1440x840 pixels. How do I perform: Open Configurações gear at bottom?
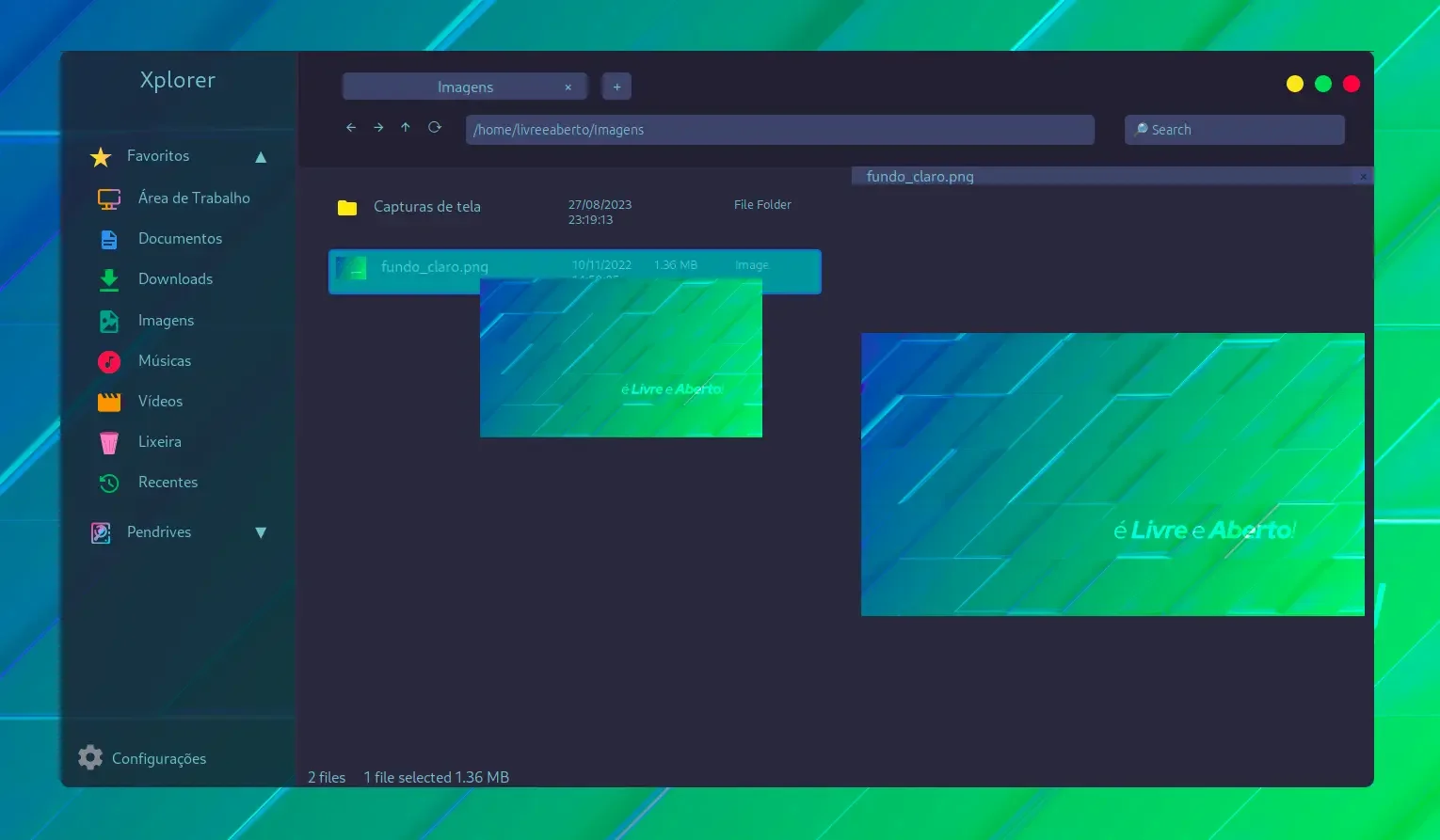[x=142, y=758]
